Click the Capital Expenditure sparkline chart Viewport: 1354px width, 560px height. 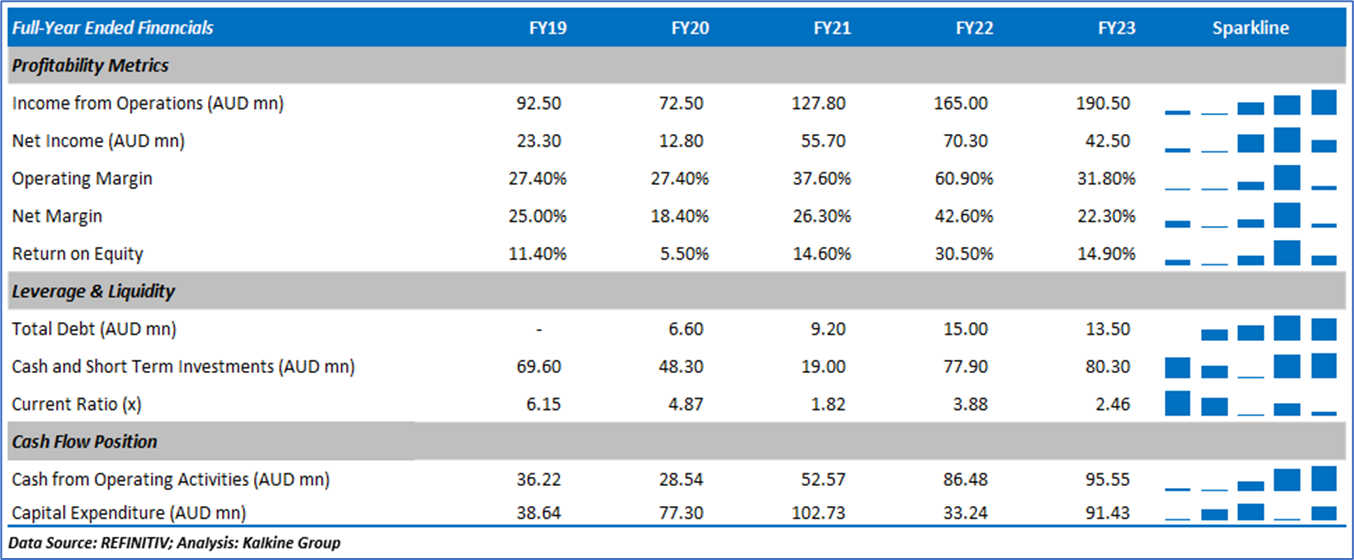1251,513
